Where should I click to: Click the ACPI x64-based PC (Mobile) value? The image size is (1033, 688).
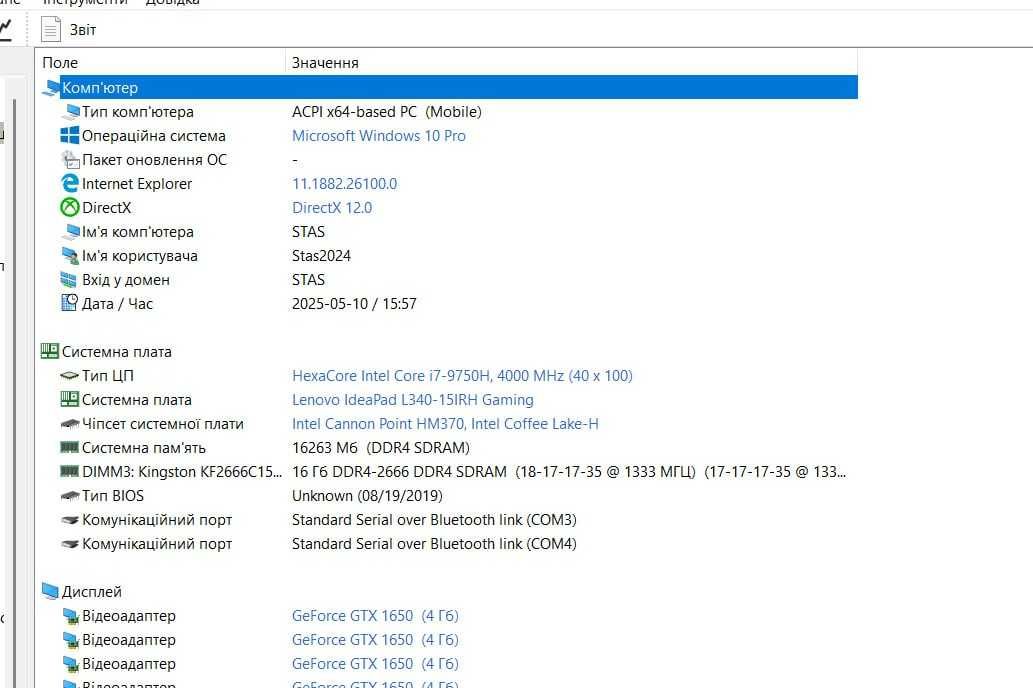[387, 112]
